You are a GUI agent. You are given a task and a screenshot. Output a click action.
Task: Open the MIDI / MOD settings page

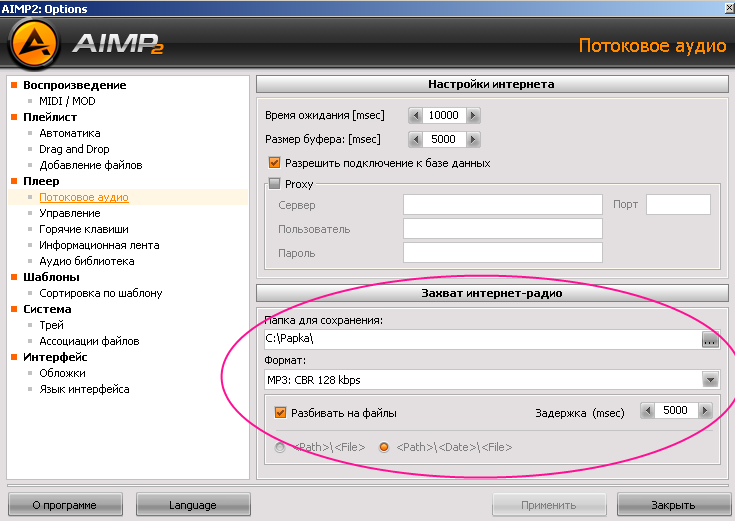pyautogui.click(x=67, y=101)
